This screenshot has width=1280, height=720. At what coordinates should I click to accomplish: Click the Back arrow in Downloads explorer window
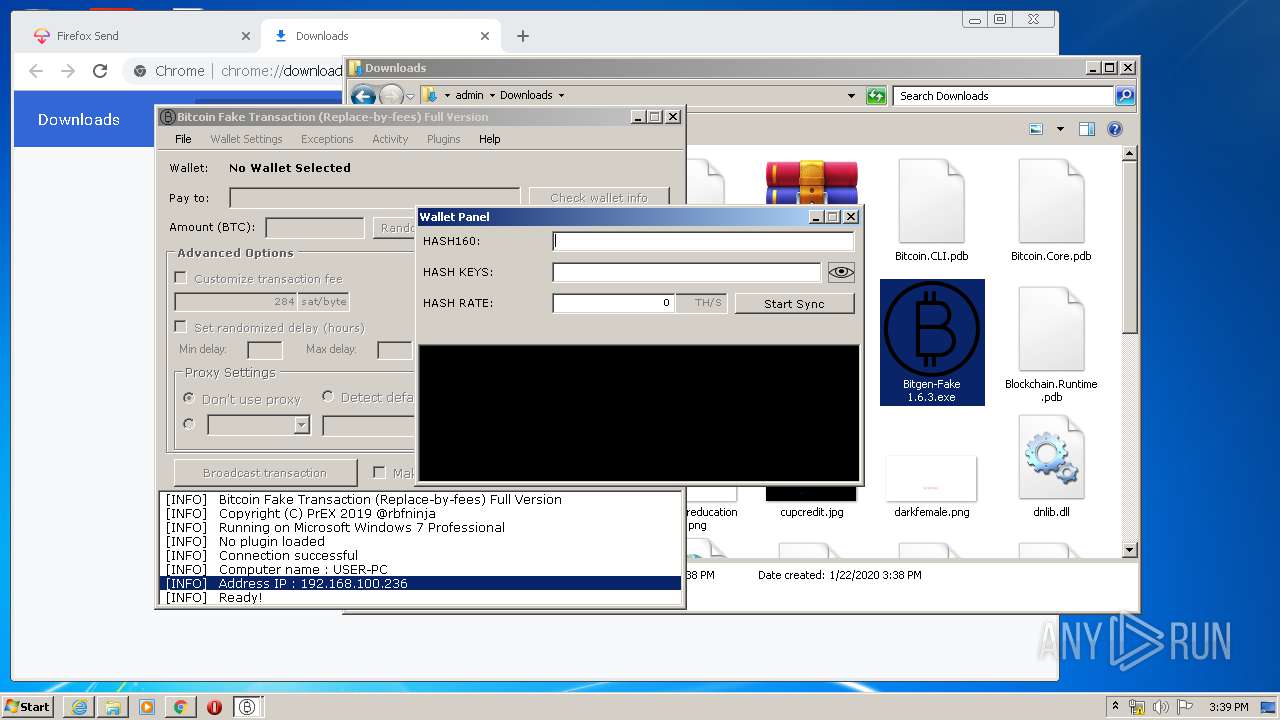tap(364, 96)
